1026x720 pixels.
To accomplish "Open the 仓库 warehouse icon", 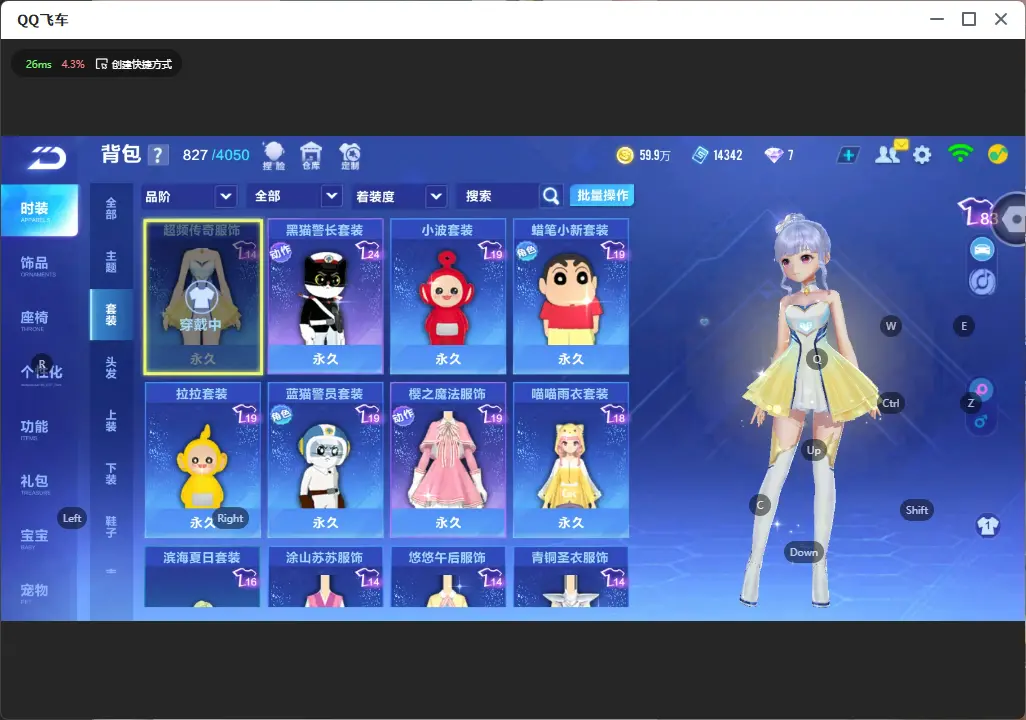I will tap(311, 156).
